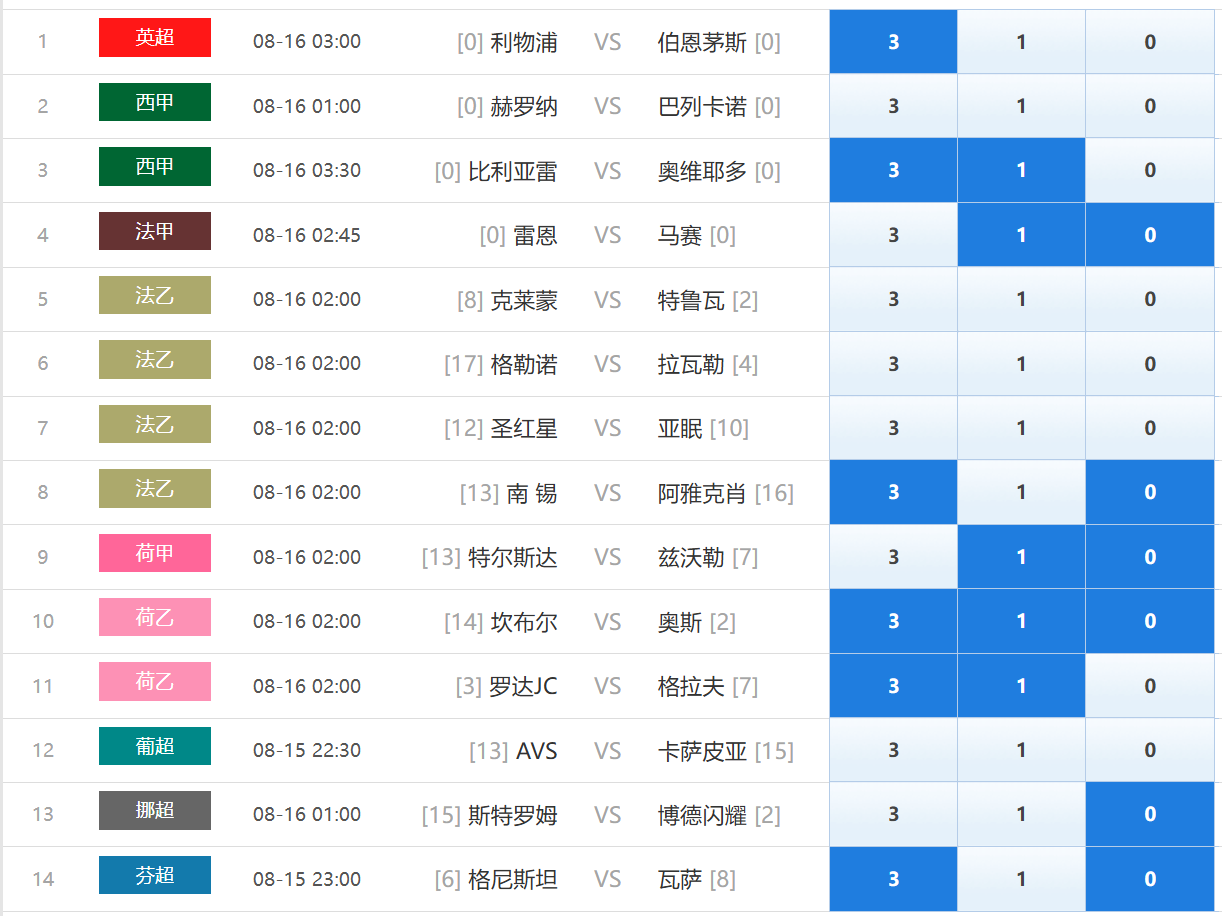The height and width of the screenshot is (916, 1222).
Task: Click 西甲 badge in 赫罗纳 row
Action: [155, 102]
